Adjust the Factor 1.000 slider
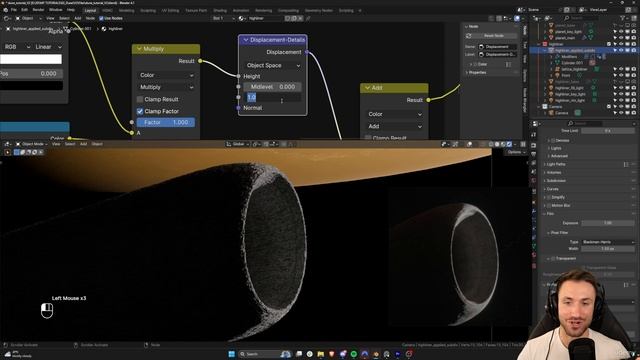The height and width of the screenshot is (360, 640). pos(166,122)
